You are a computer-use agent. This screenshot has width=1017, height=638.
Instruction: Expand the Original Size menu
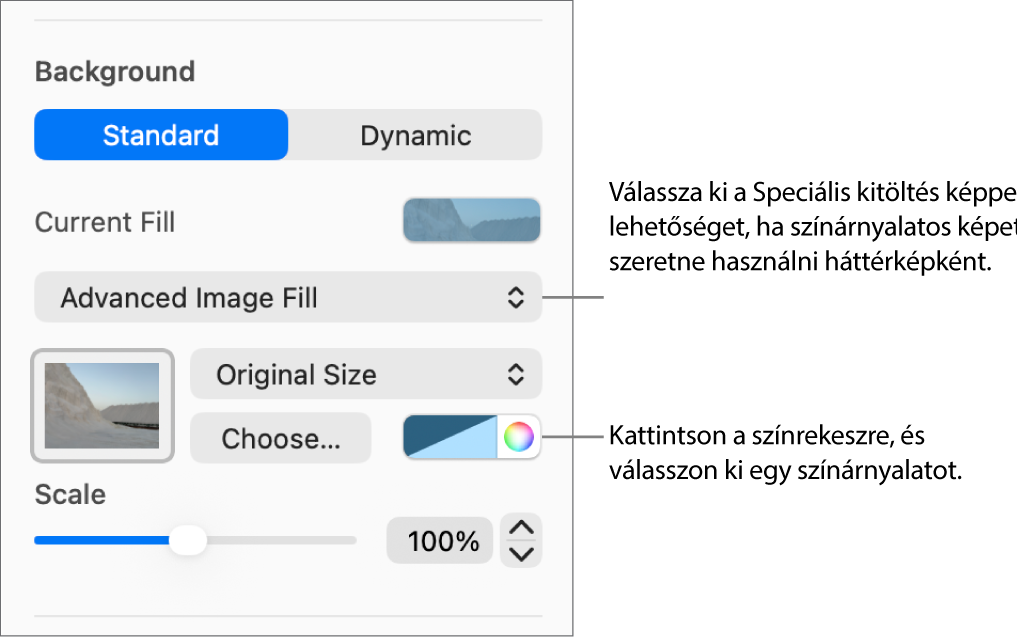pyautogui.click(x=365, y=374)
